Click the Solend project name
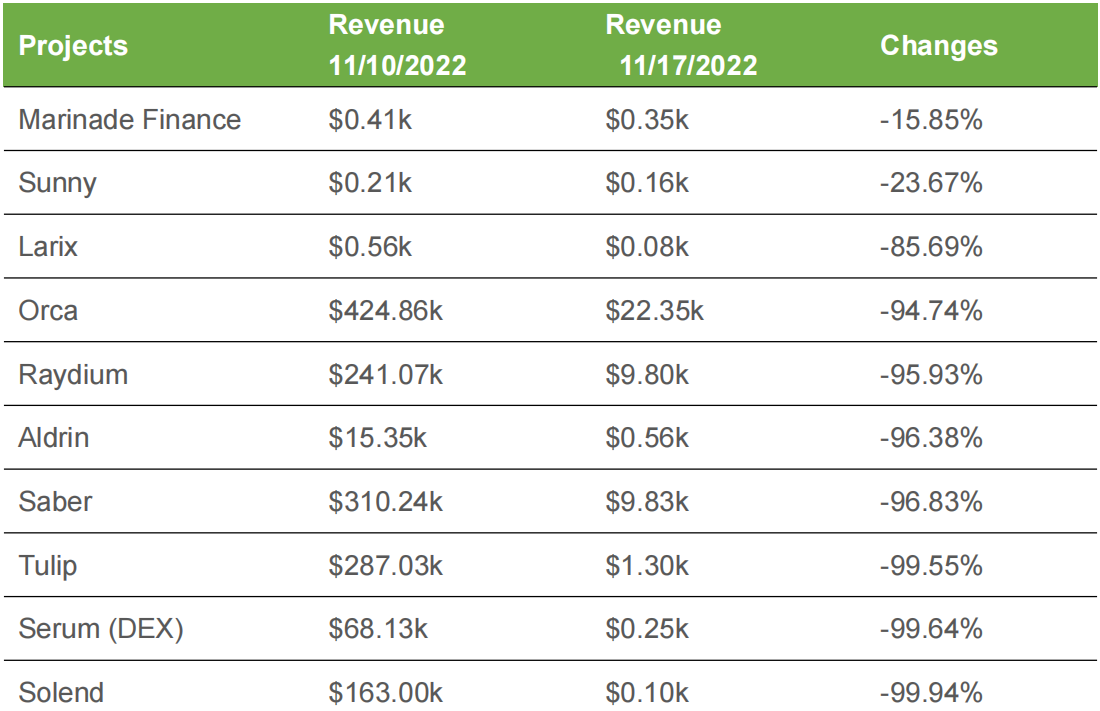 61,692
